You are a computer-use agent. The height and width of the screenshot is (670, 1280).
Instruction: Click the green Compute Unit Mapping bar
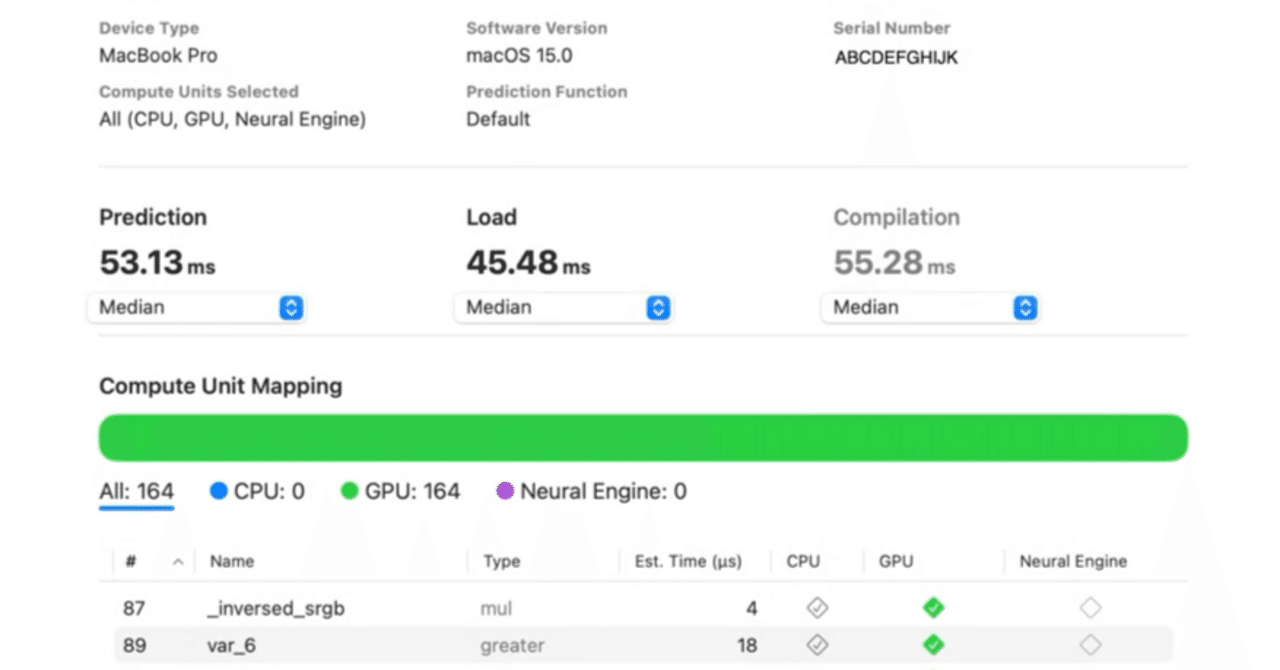coord(643,438)
